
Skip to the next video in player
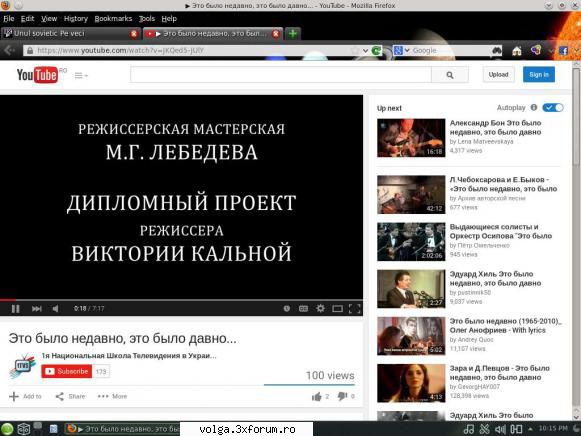pos(36,309)
